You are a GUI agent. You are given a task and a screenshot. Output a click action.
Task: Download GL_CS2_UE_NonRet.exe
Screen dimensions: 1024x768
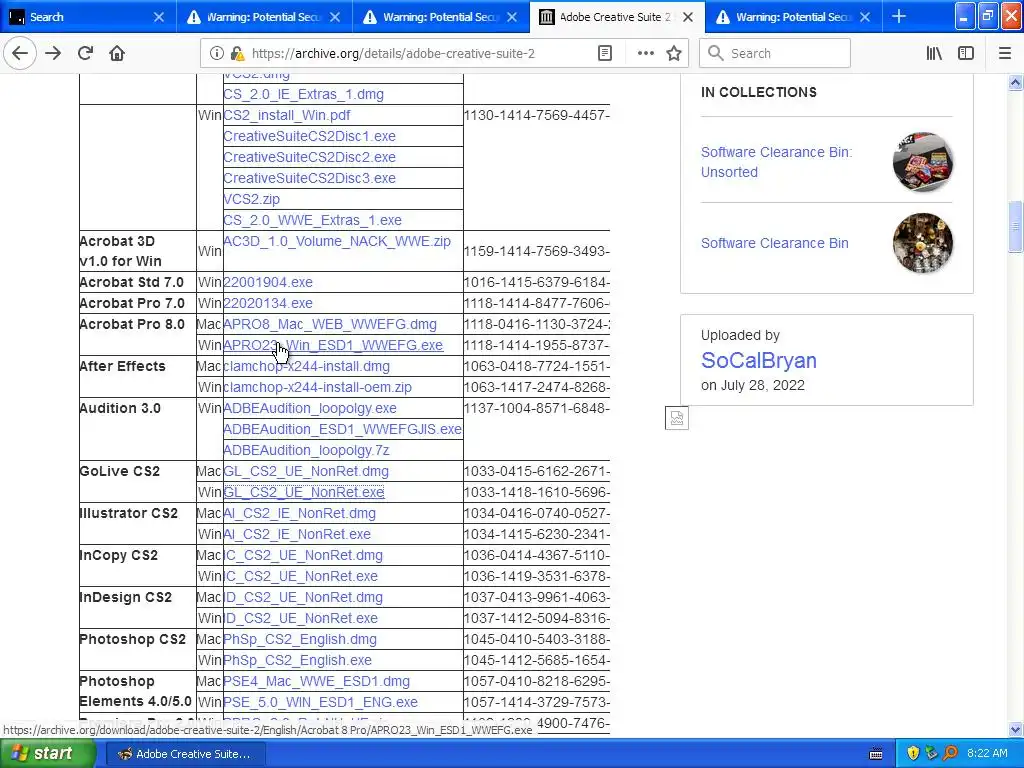click(304, 492)
